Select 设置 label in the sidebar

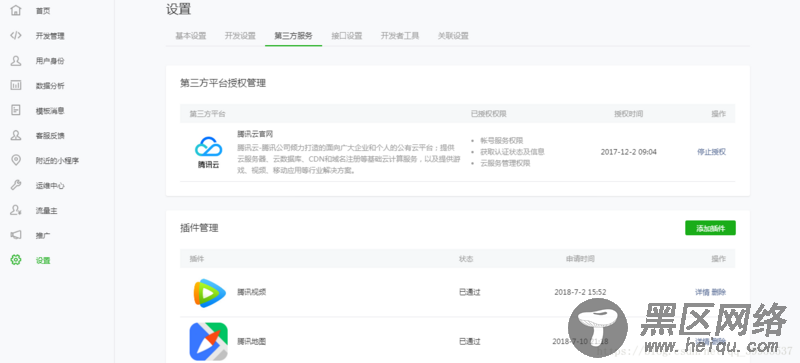click(x=43, y=260)
